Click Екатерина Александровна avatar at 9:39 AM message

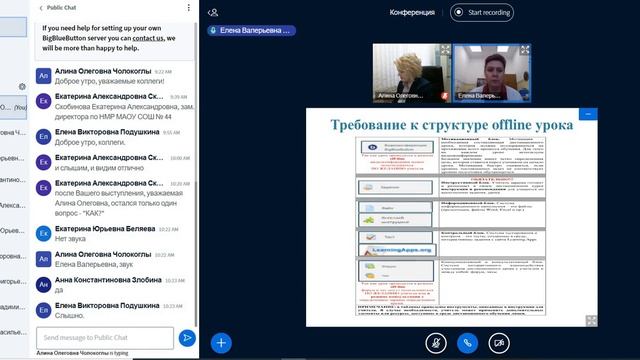pyautogui.click(x=43, y=101)
